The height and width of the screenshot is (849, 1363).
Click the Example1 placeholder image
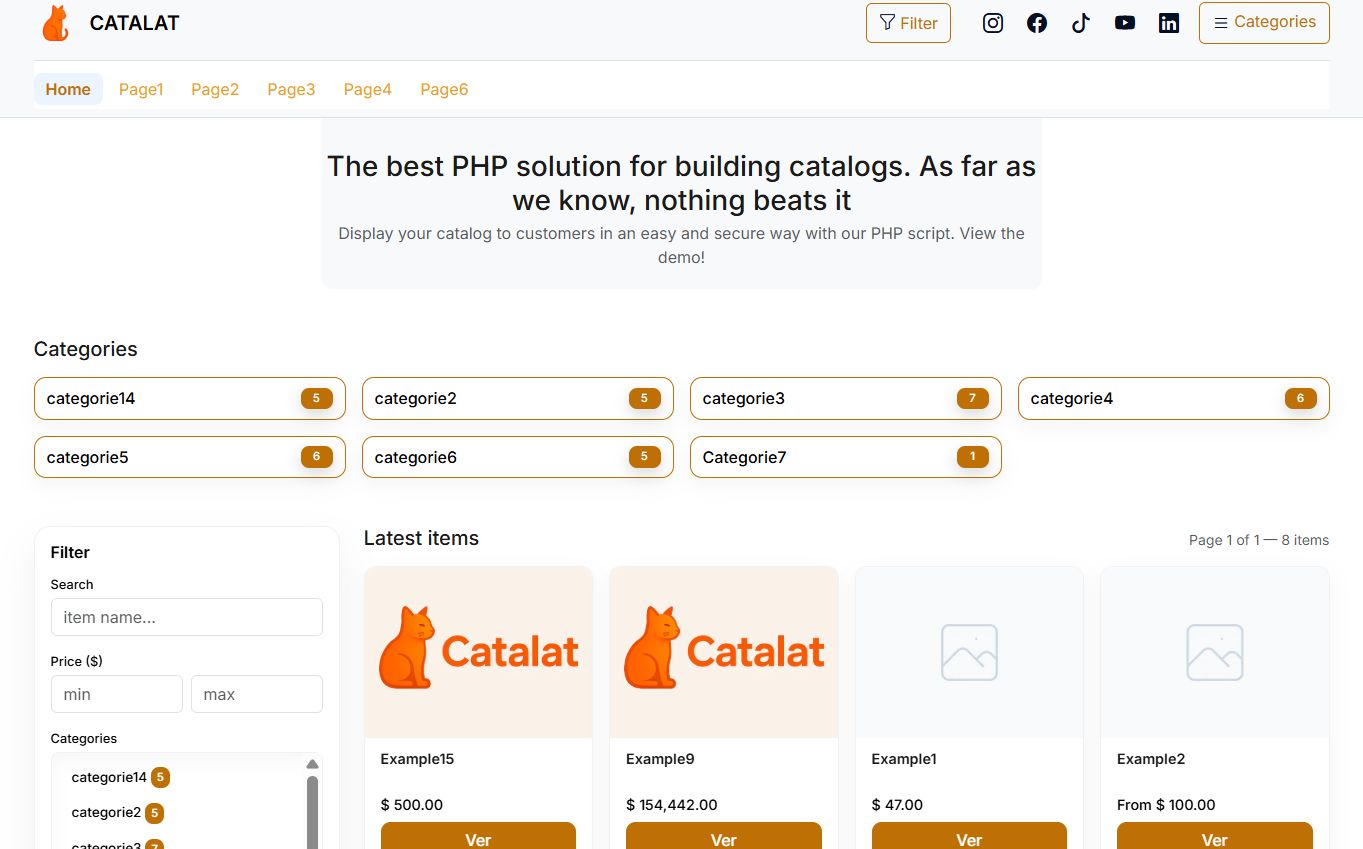(x=969, y=652)
